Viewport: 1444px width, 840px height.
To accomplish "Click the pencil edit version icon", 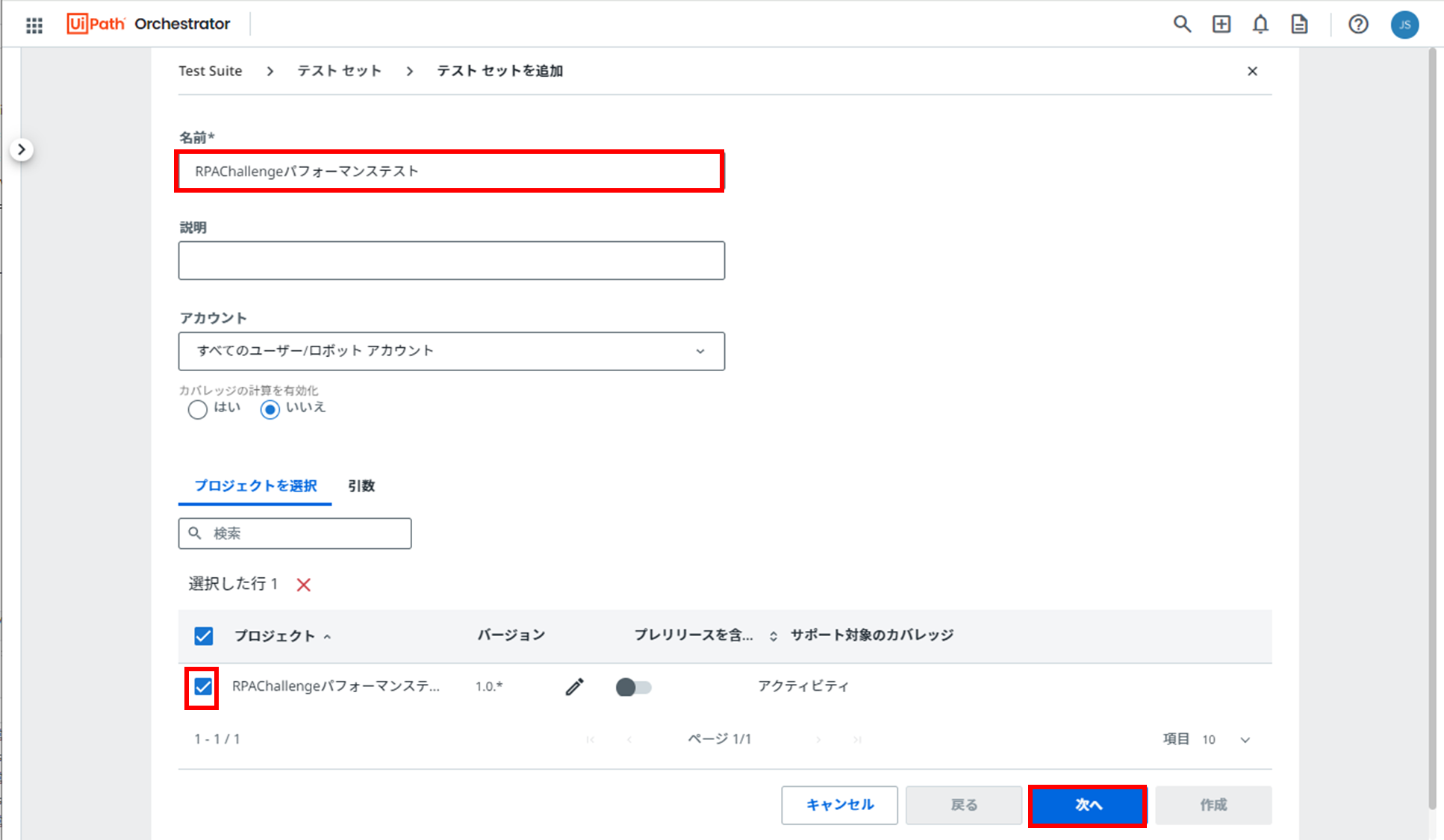I will tap(574, 687).
